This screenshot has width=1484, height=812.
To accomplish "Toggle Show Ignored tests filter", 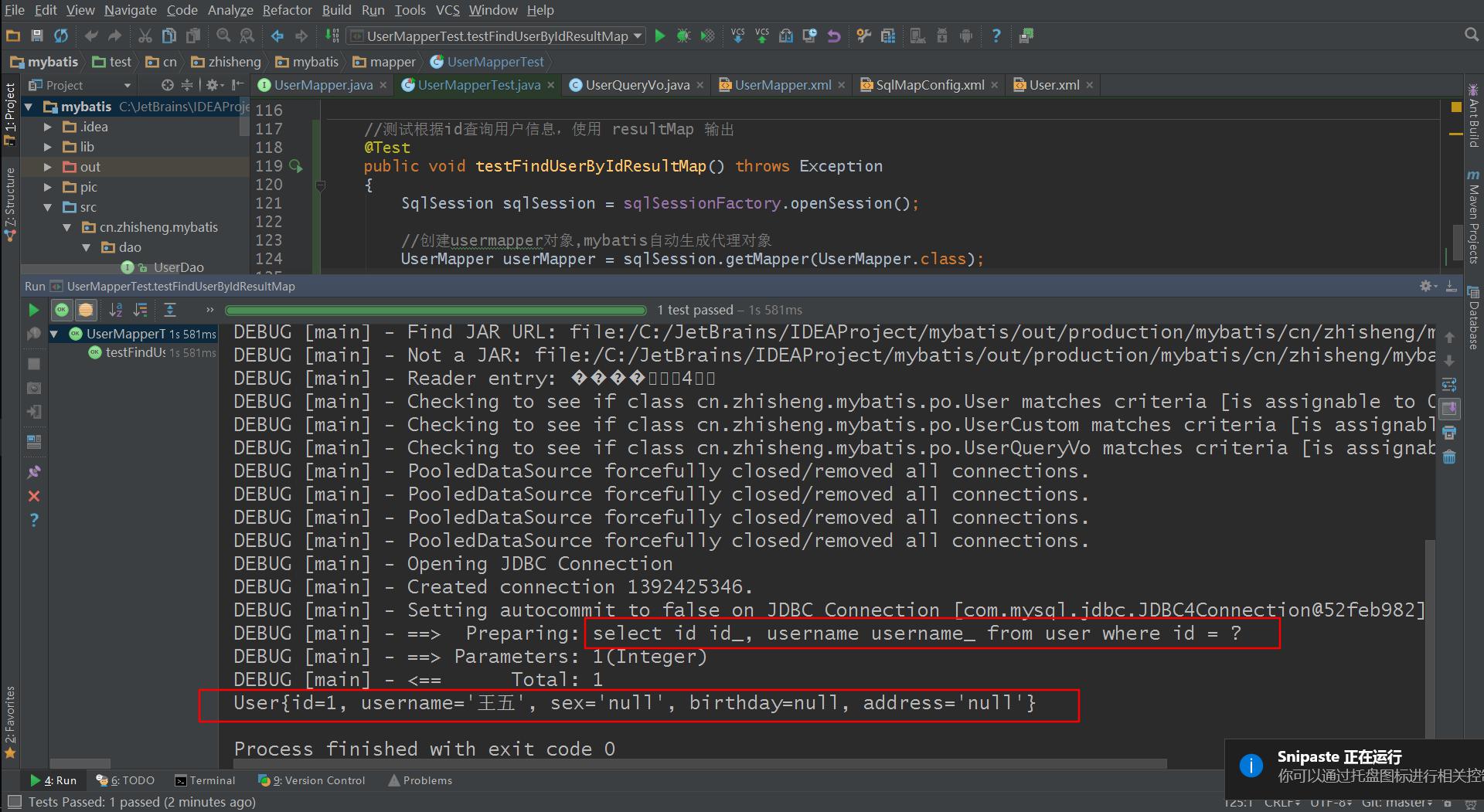I will 86,310.
